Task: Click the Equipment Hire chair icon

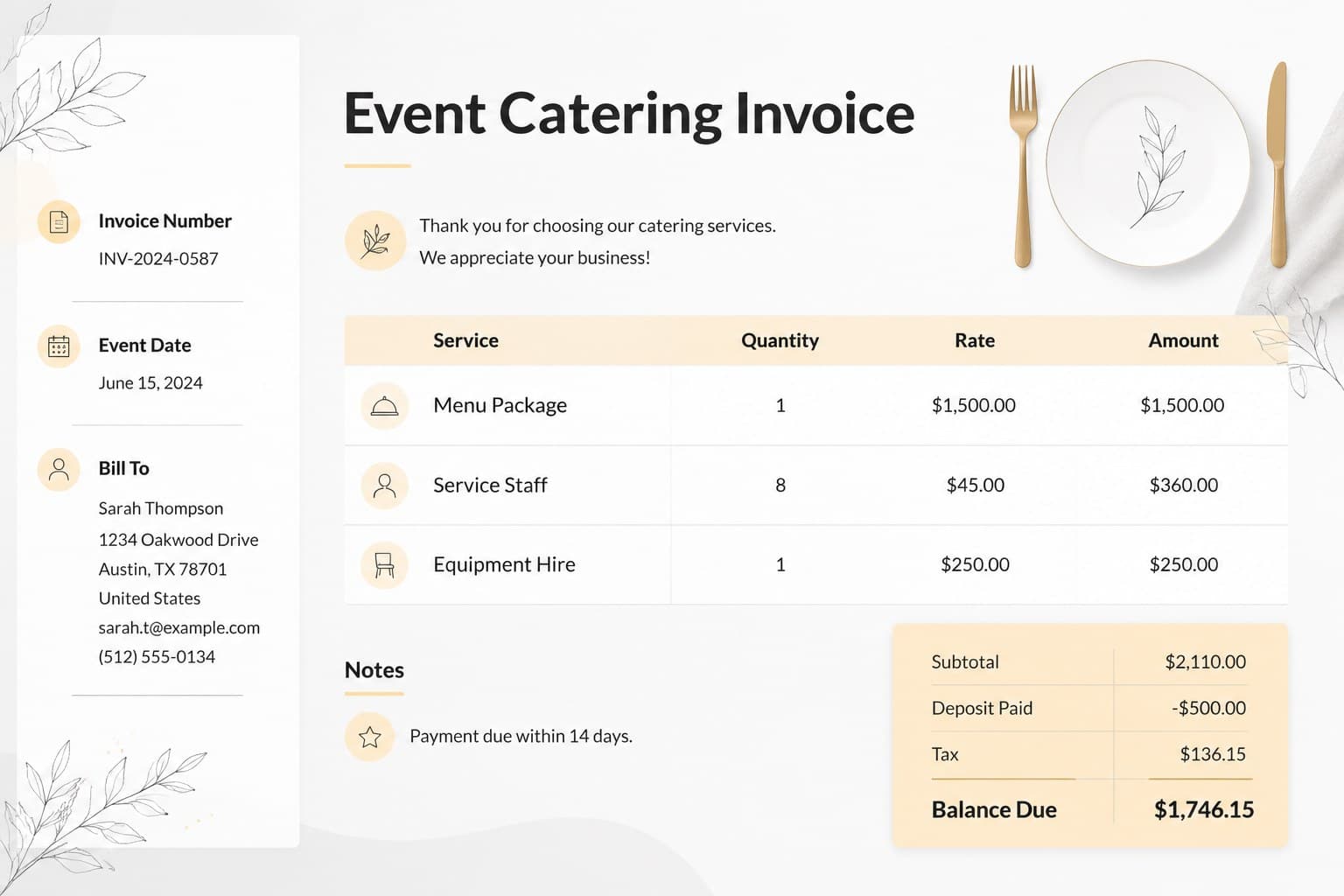Action: pyautogui.click(x=385, y=565)
